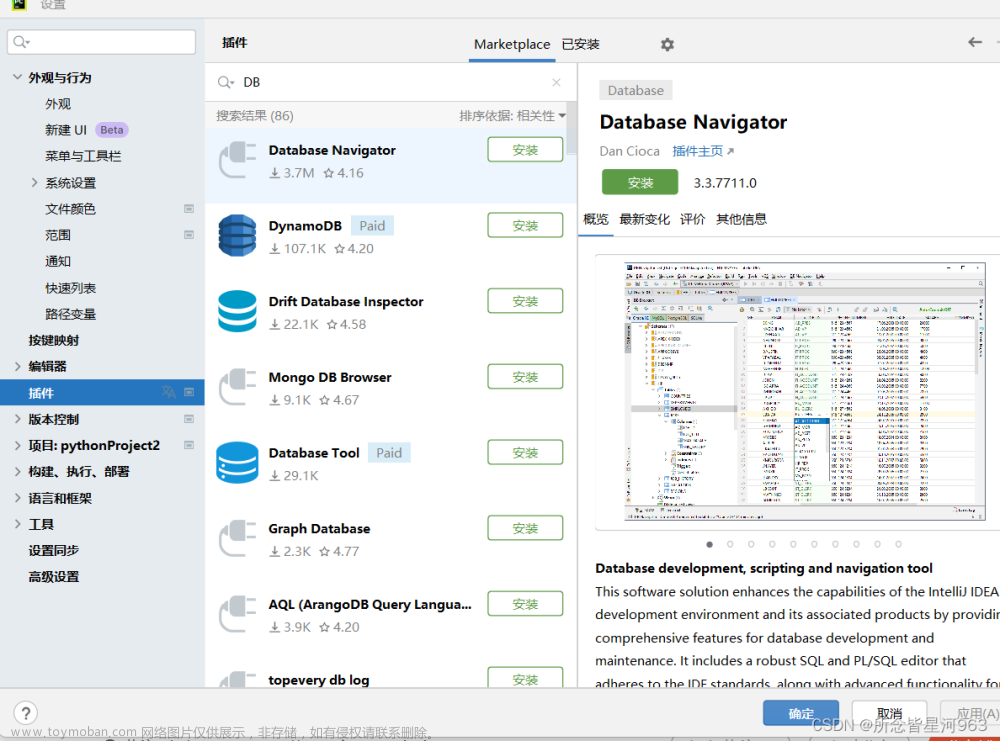Screen dimensions: 1000x741
Task: Select 高级设置 settings item
Action: pyautogui.click(x=54, y=576)
